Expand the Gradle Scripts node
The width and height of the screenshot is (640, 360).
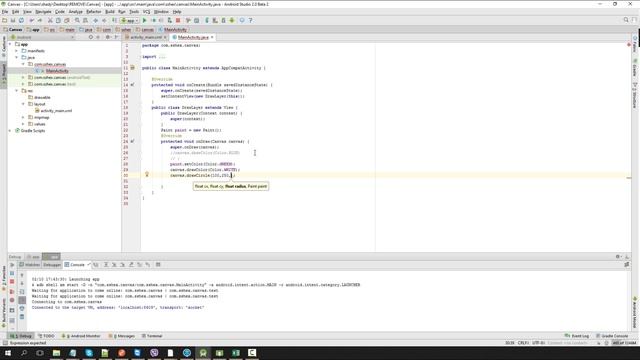pyautogui.click(x=10, y=131)
